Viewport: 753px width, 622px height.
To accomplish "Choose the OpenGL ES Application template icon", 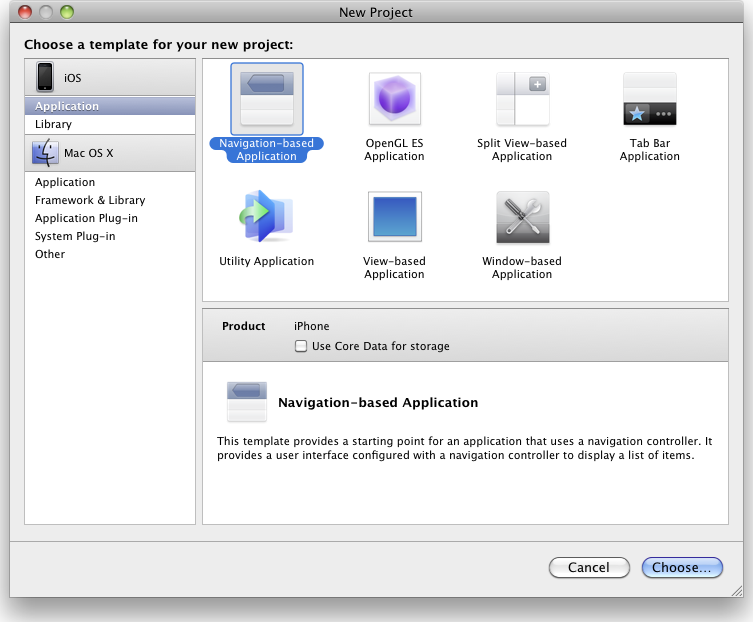I will 394,98.
